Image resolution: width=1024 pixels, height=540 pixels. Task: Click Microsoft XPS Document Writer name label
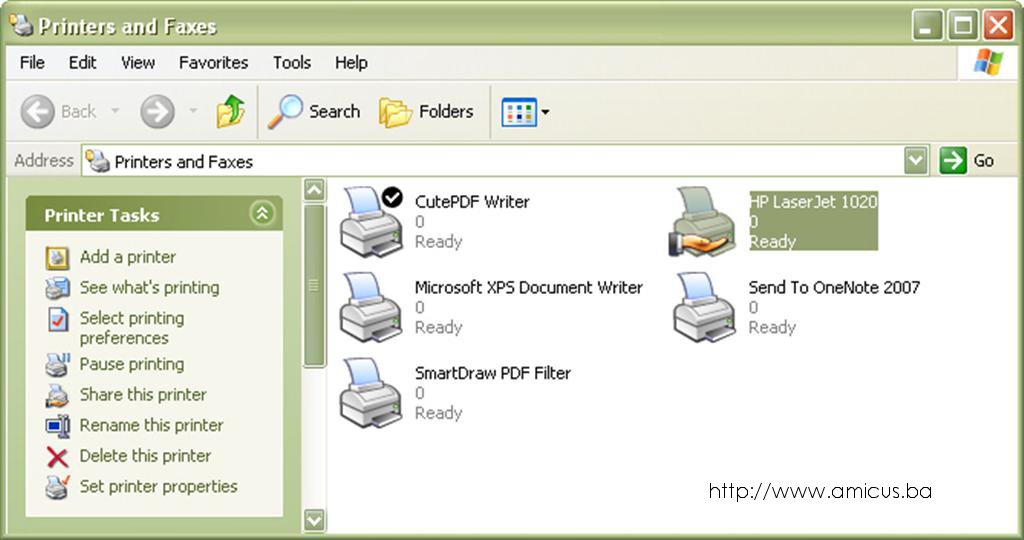click(x=529, y=287)
